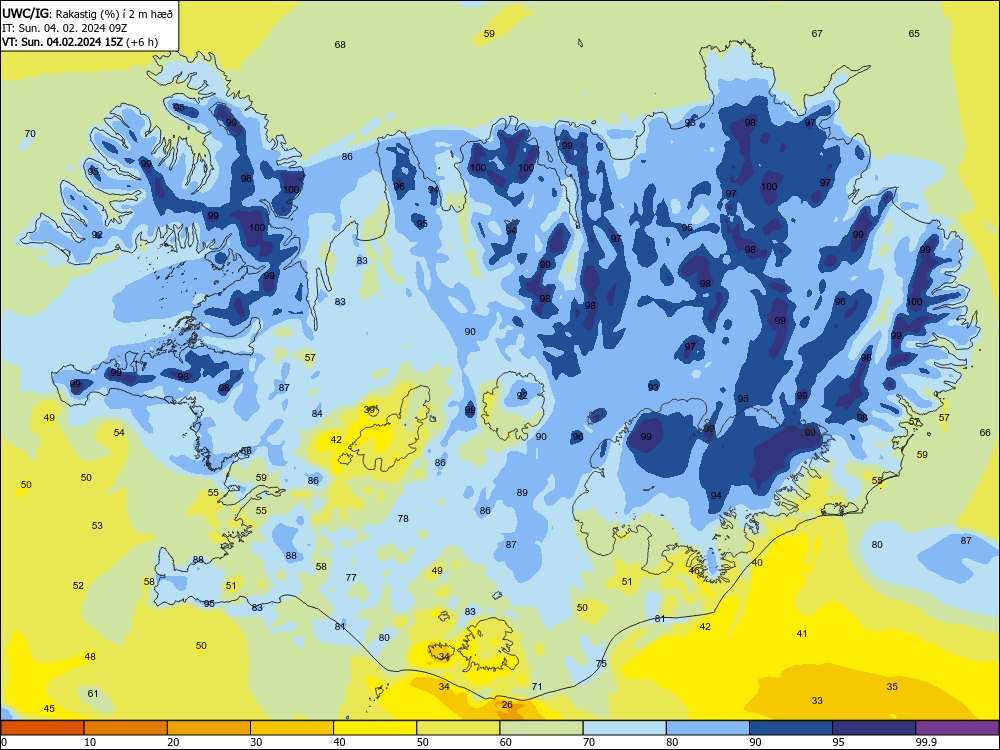
Task: Click the humidity value 48 on the map
Action: (x=90, y=657)
